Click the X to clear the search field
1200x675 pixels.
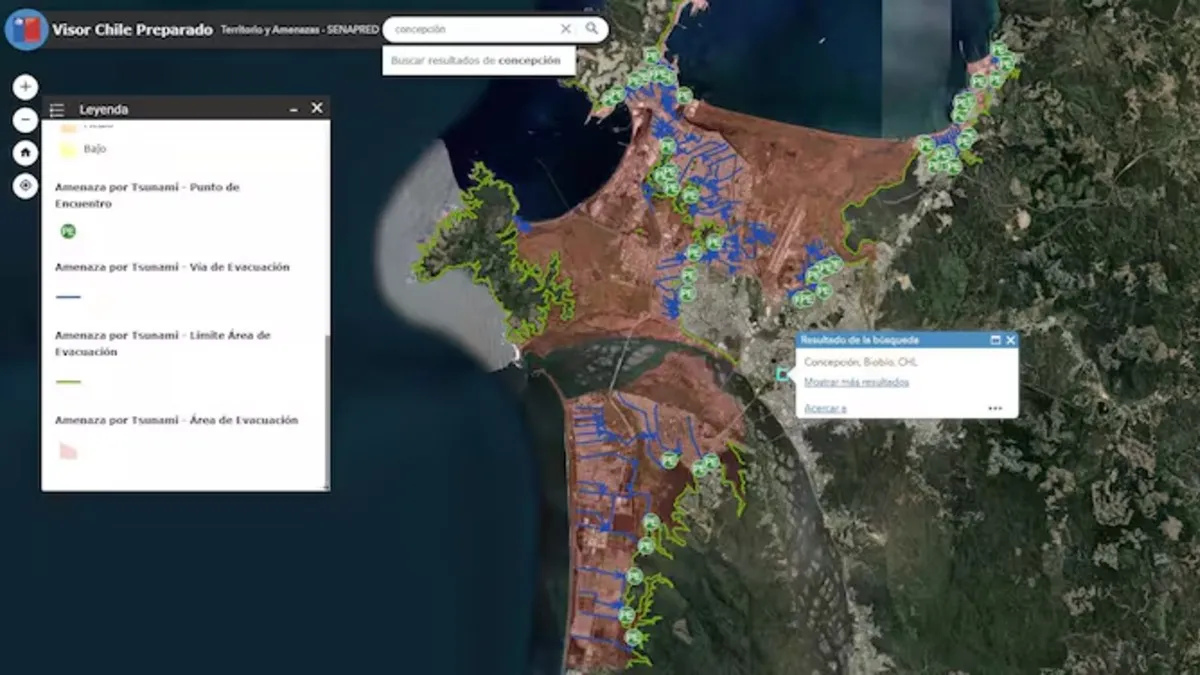coord(566,29)
